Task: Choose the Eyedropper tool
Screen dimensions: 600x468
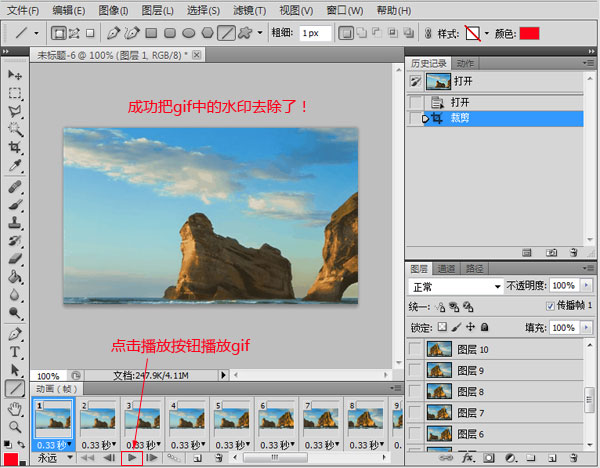Action: (14, 165)
